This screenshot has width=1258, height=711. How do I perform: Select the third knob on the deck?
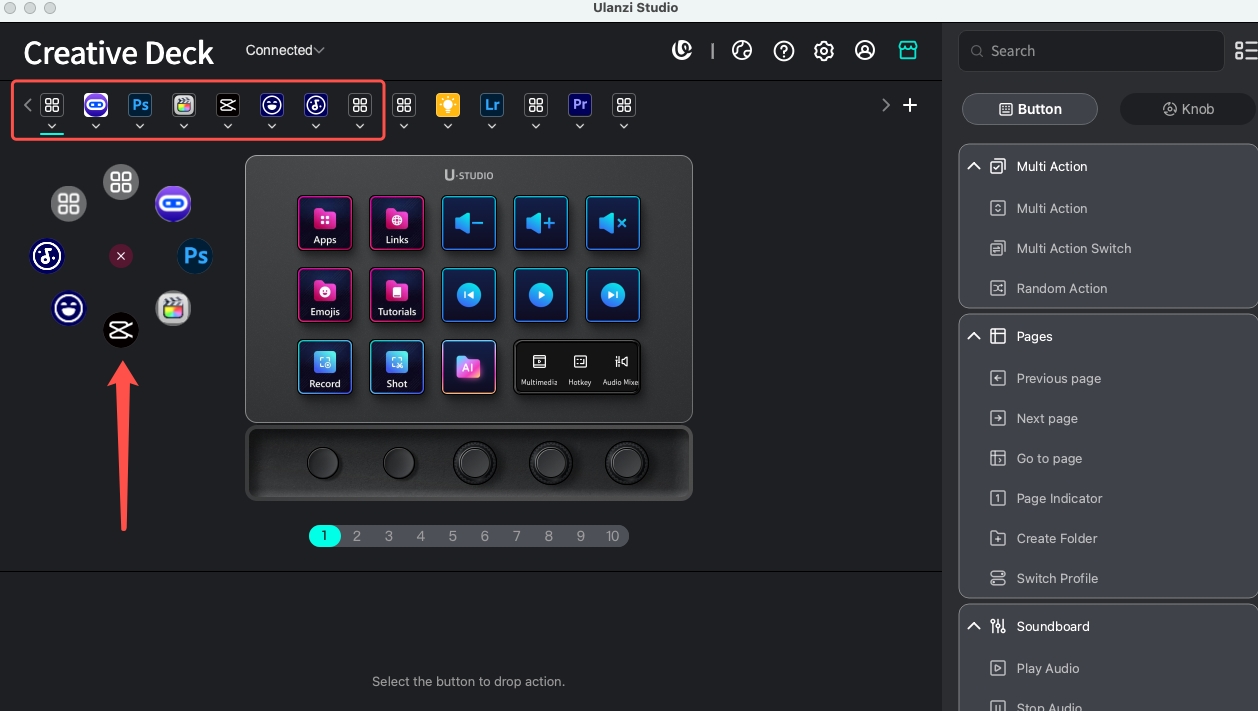(475, 463)
